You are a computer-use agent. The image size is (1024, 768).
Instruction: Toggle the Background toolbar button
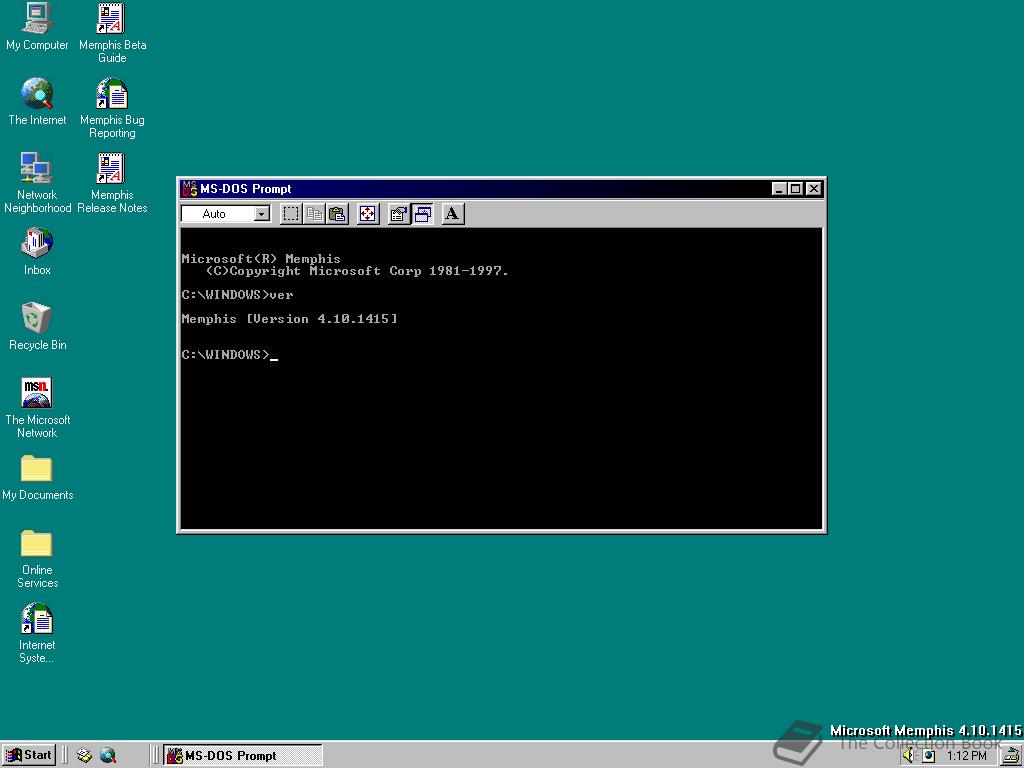coord(423,214)
